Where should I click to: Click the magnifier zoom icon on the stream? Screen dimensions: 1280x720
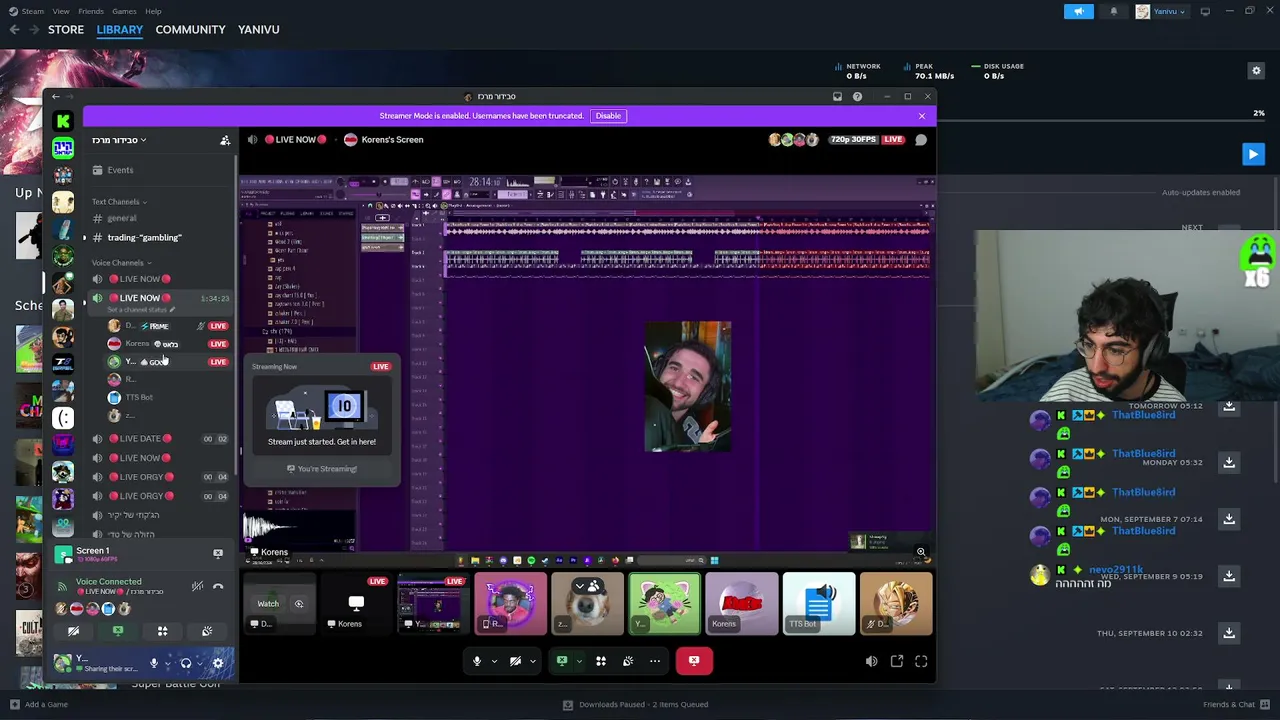click(921, 552)
